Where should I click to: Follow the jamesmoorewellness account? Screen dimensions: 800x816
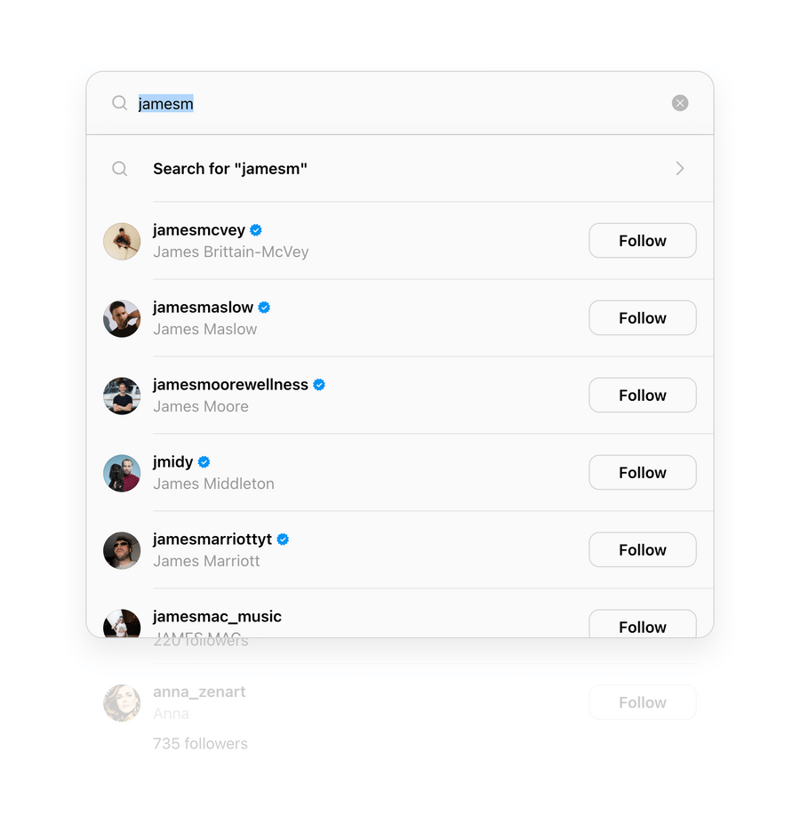[642, 394]
